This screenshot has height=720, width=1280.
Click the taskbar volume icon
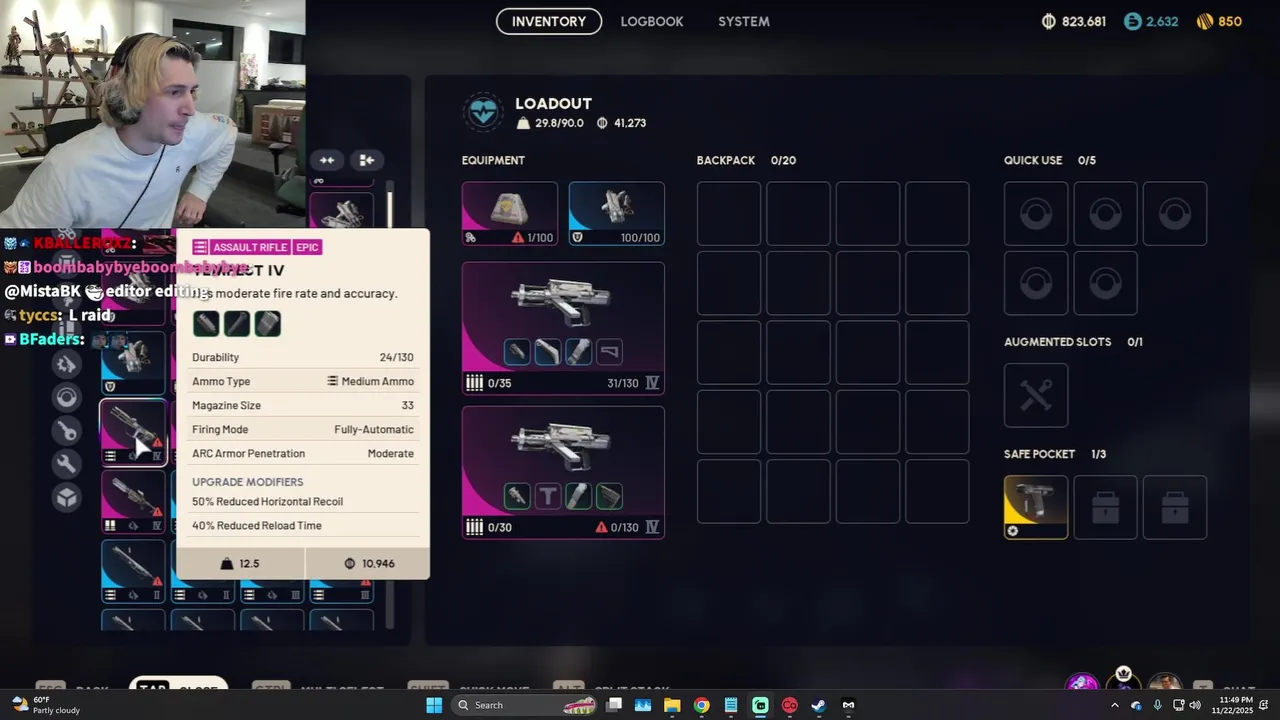1195,705
